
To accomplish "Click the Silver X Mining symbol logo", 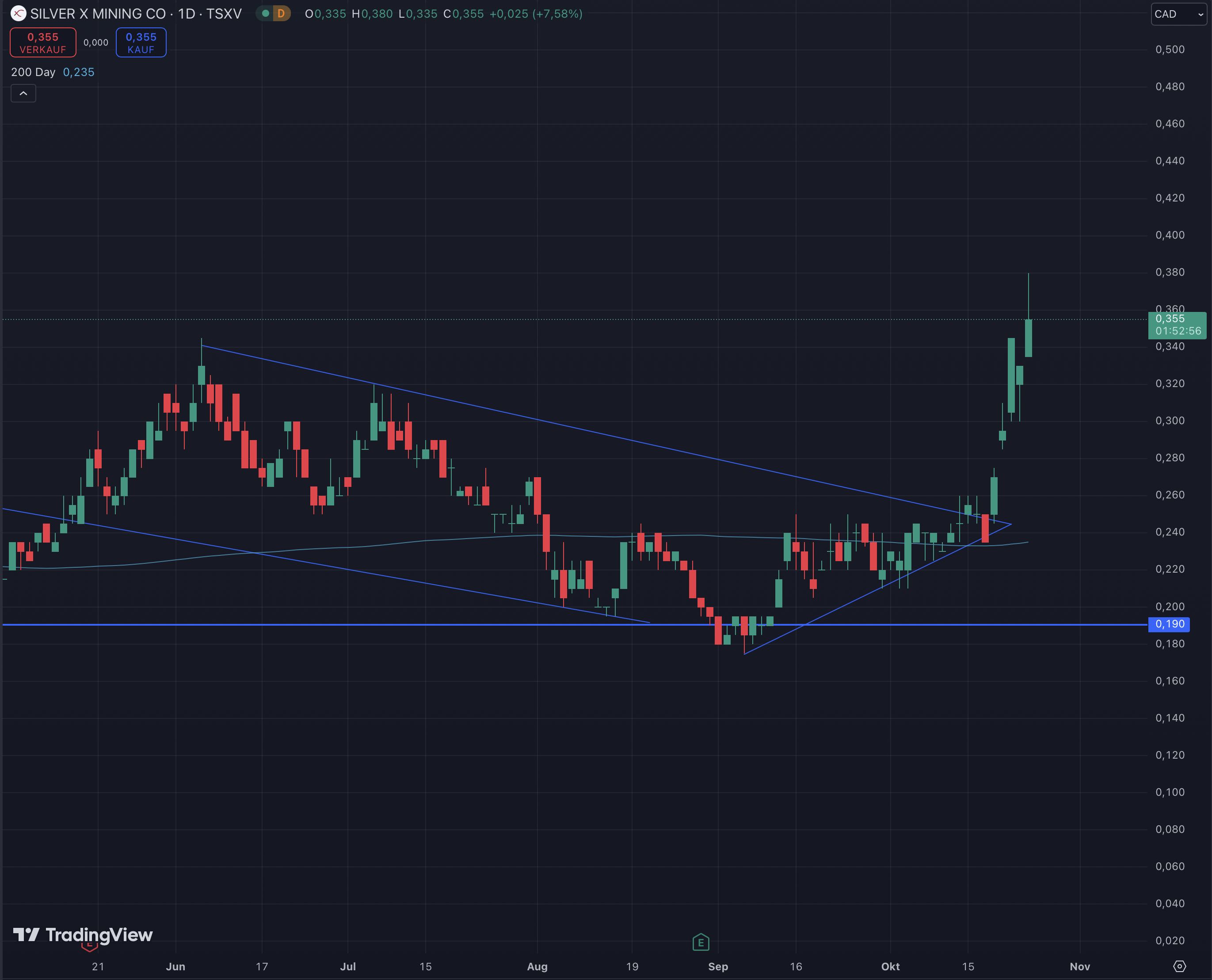I will point(18,13).
